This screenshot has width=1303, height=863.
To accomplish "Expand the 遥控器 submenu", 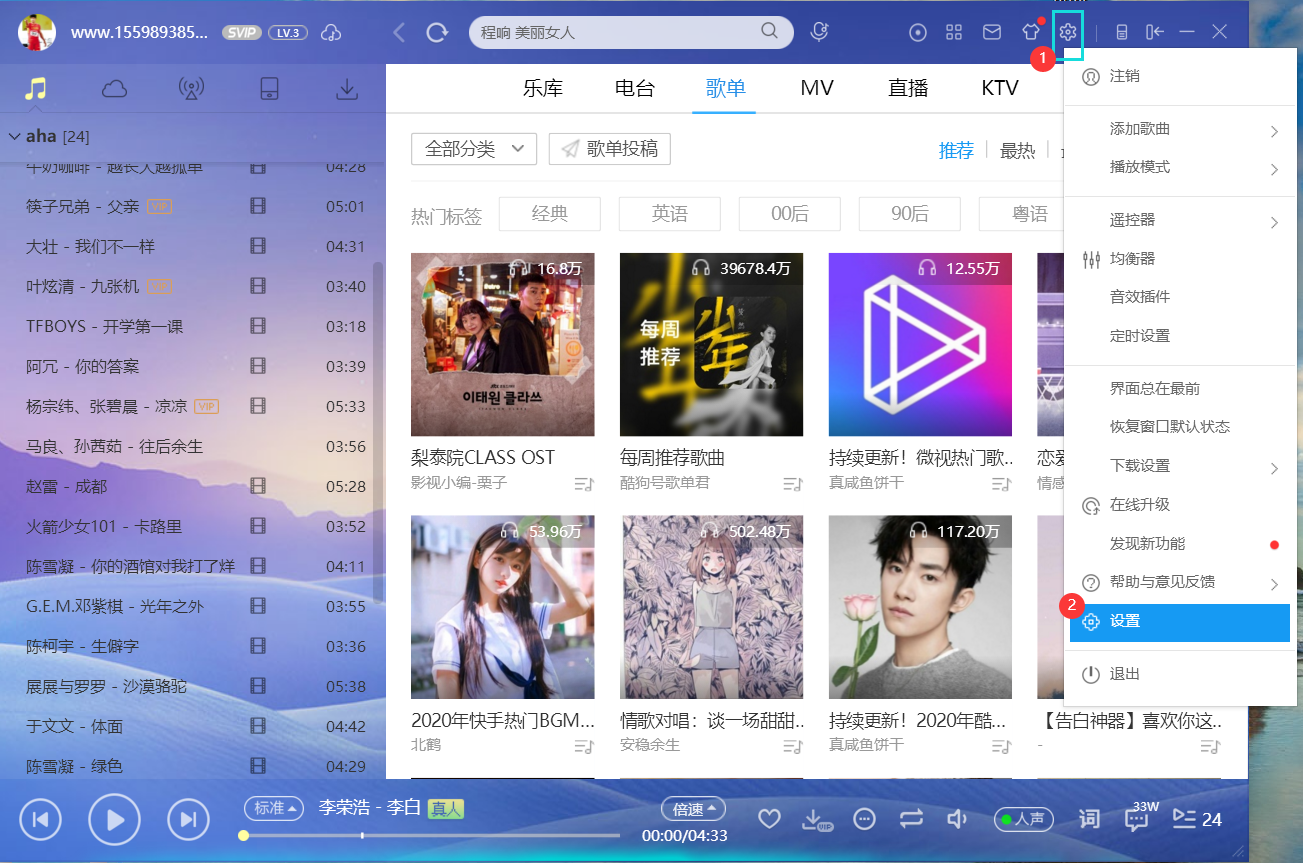I will pyautogui.click(x=1180, y=220).
